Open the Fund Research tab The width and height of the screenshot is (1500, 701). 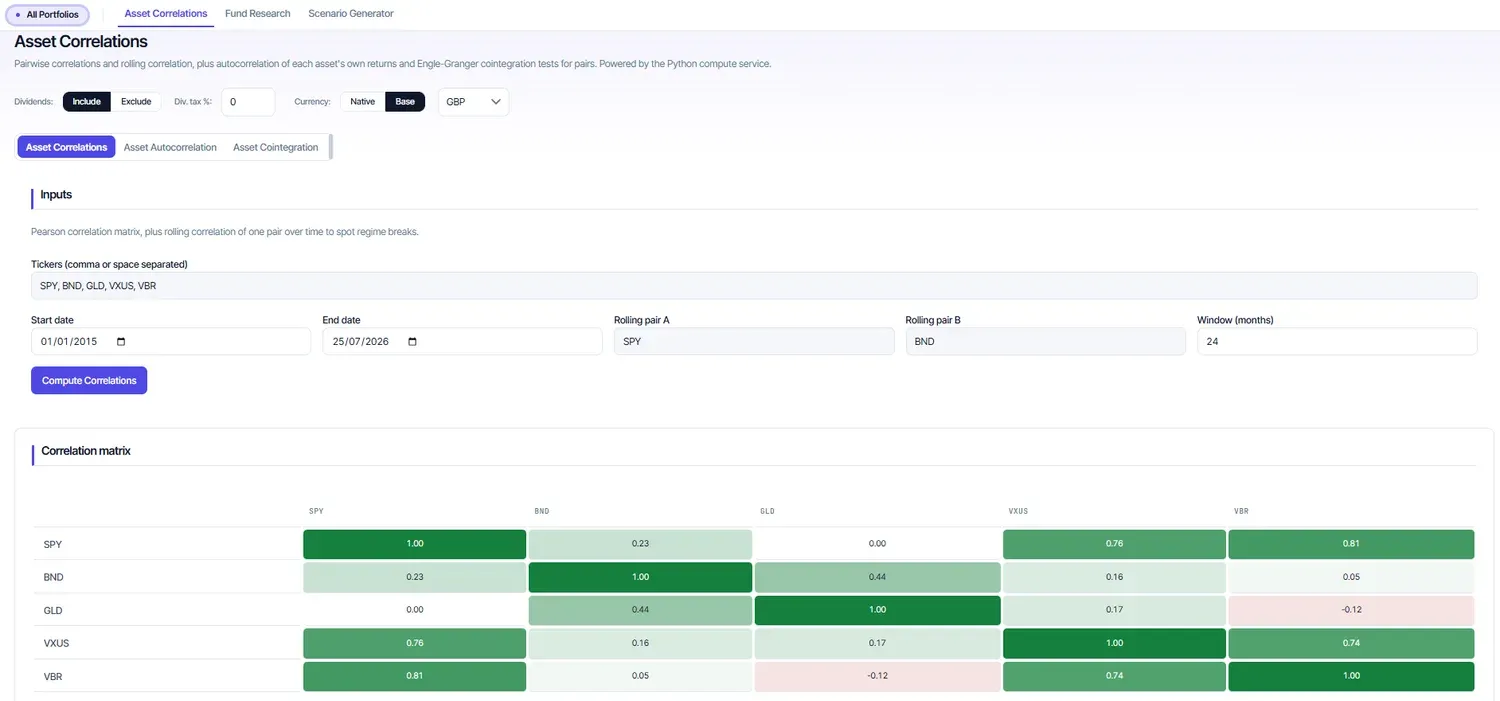click(x=258, y=14)
